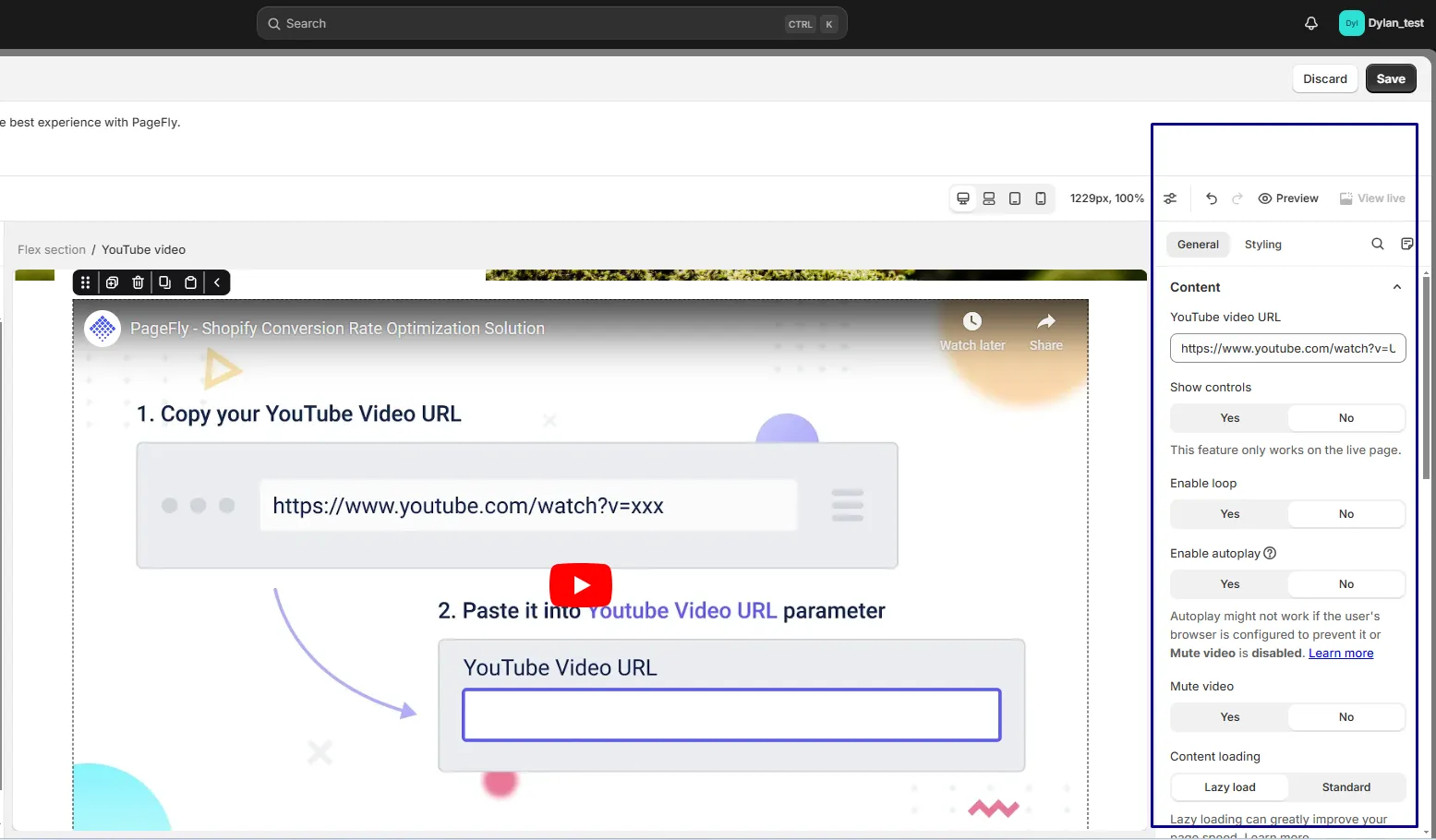
Task: Open the notes icon beside search
Action: point(1407,244)
